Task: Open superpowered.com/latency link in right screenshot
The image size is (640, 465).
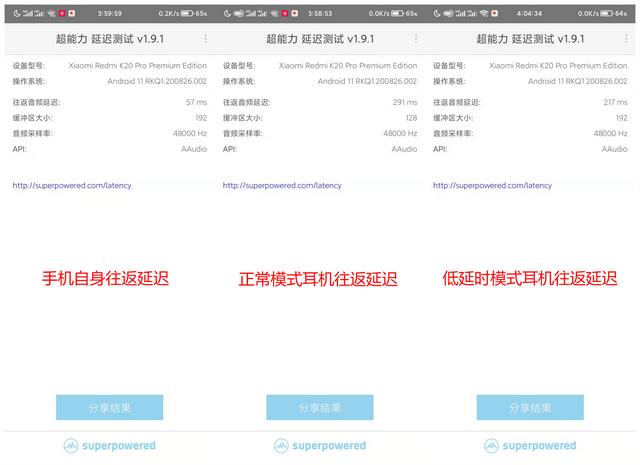Action: coord(492,185)
